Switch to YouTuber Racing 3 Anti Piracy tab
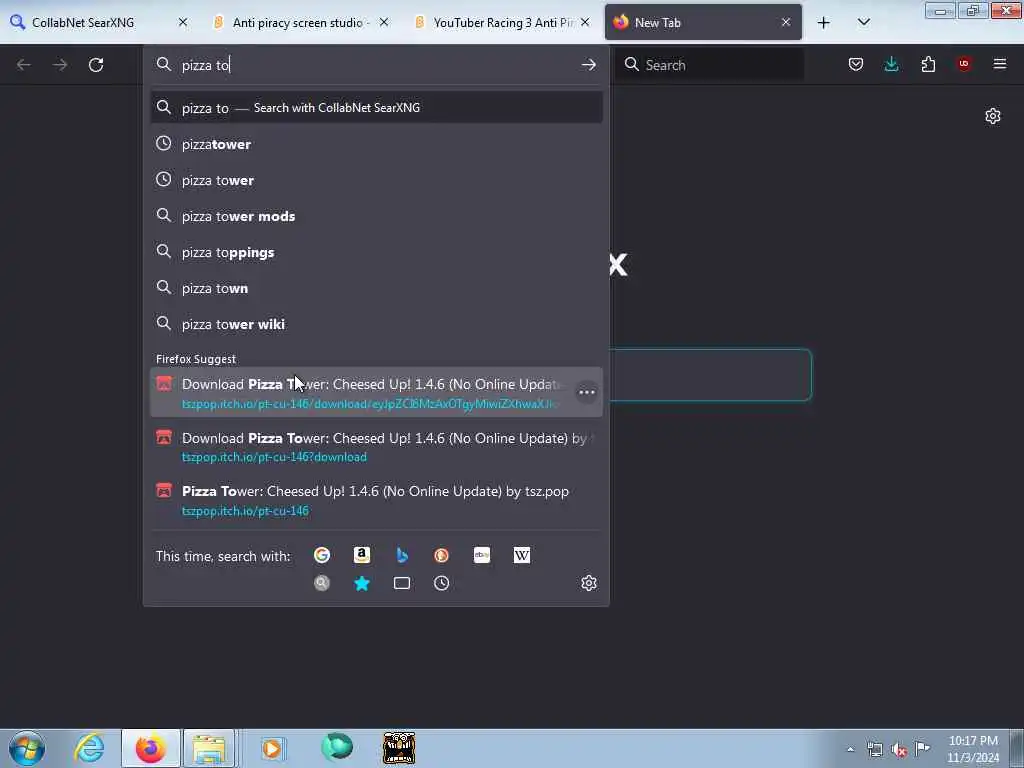This screenshot has width=1024, height=768. point(503,23)
